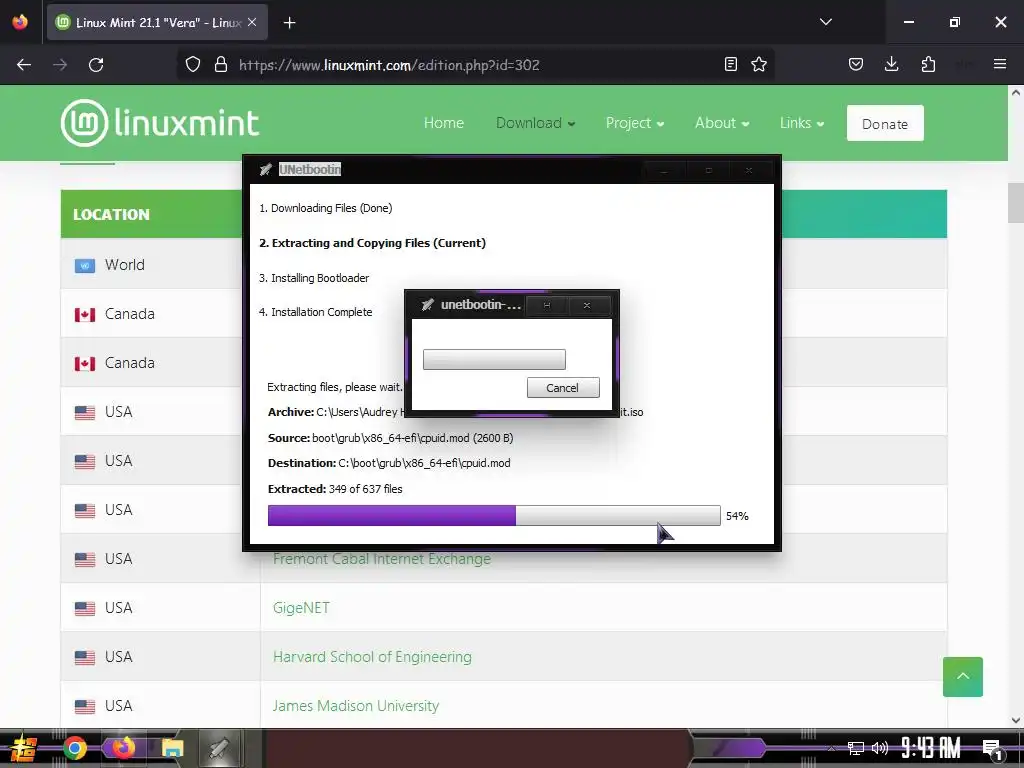The height and width of the screenshot is (768, 1024).
Task: Click the Donate button
Action: point(885,123)
